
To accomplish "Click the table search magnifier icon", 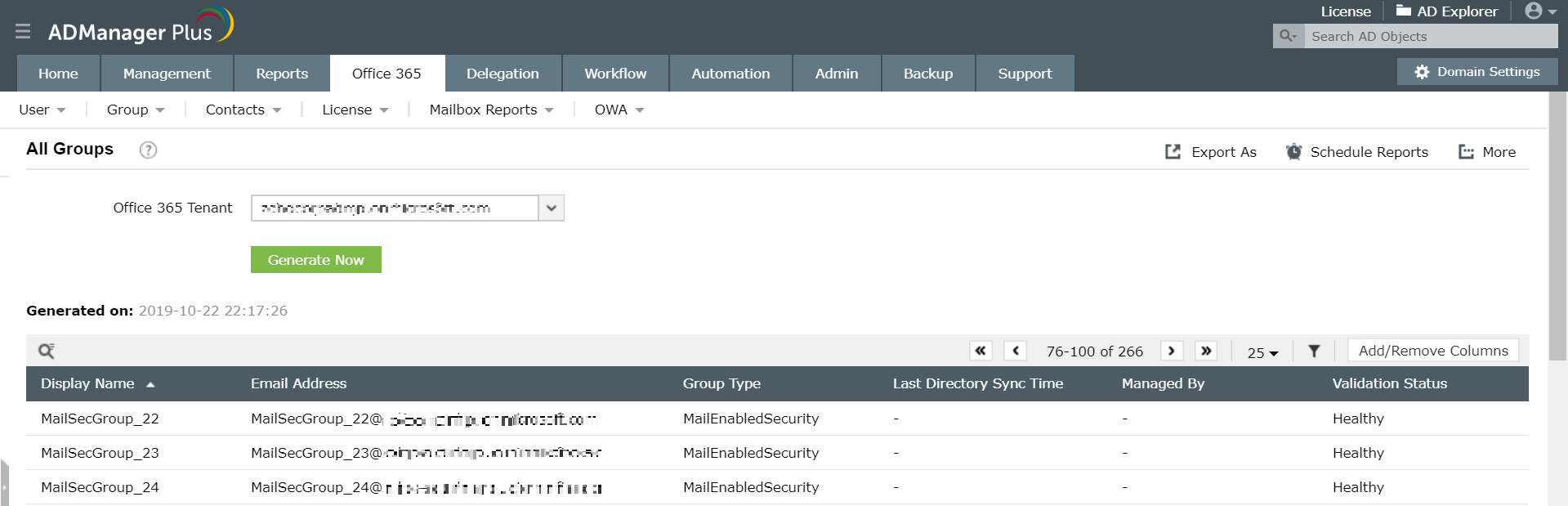I will tap(47, 351).
